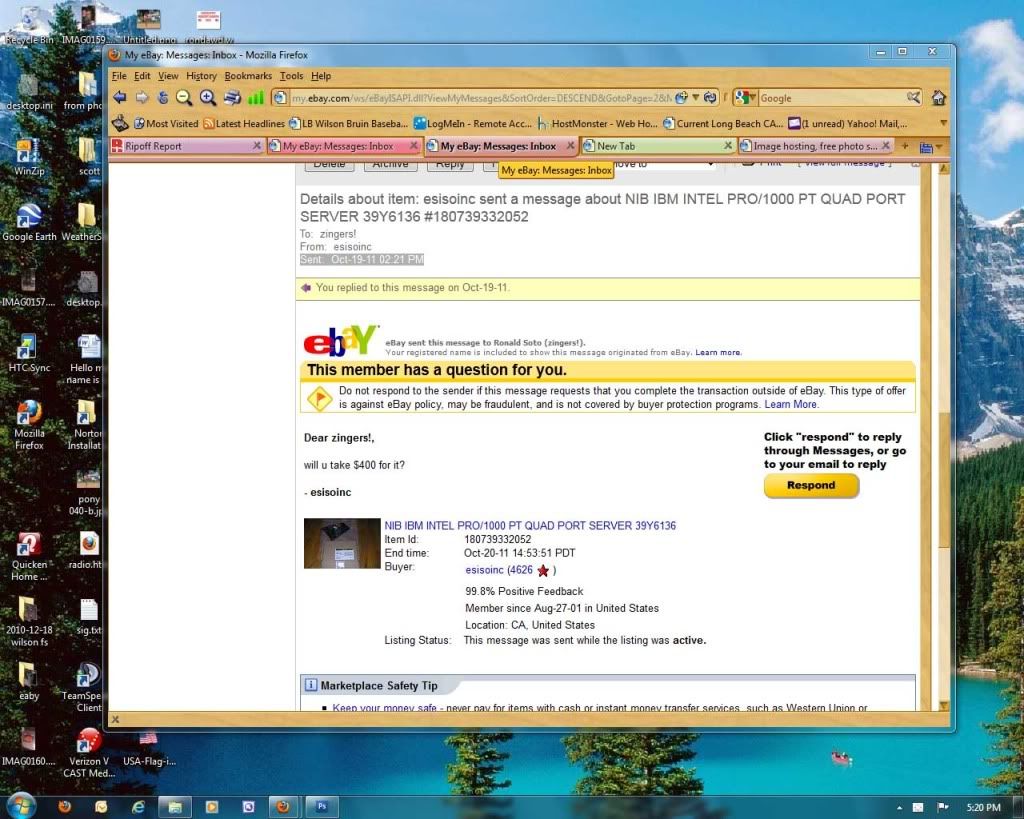
Task: Open LogMeIn - Remote Access bookmark
Action: click(473, 123)
